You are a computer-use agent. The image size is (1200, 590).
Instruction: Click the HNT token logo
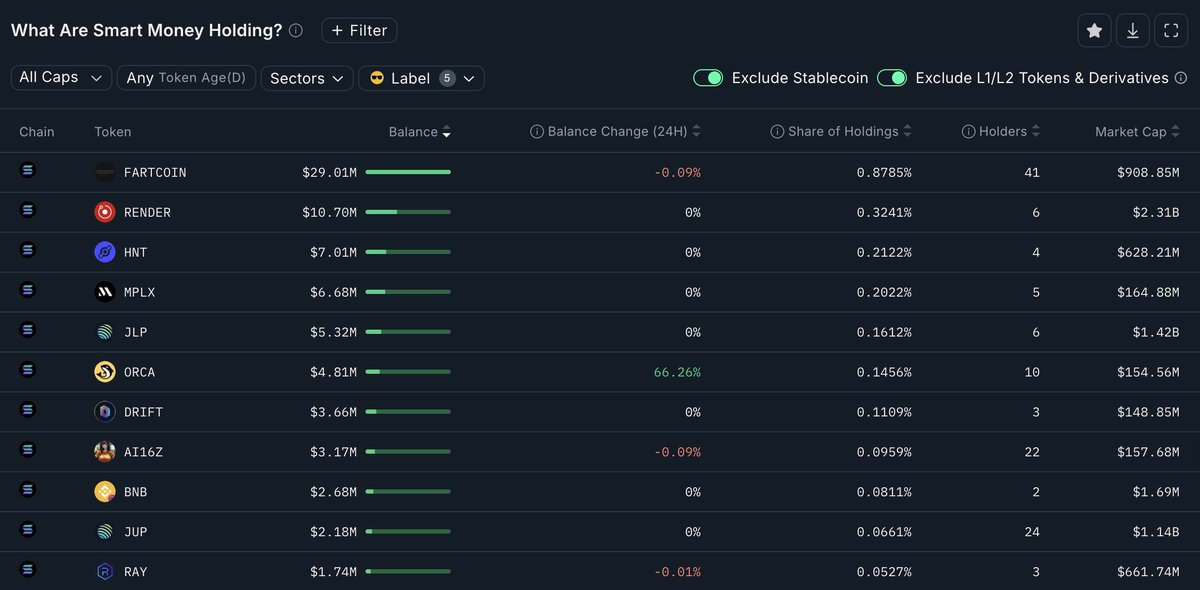(105, 252)
